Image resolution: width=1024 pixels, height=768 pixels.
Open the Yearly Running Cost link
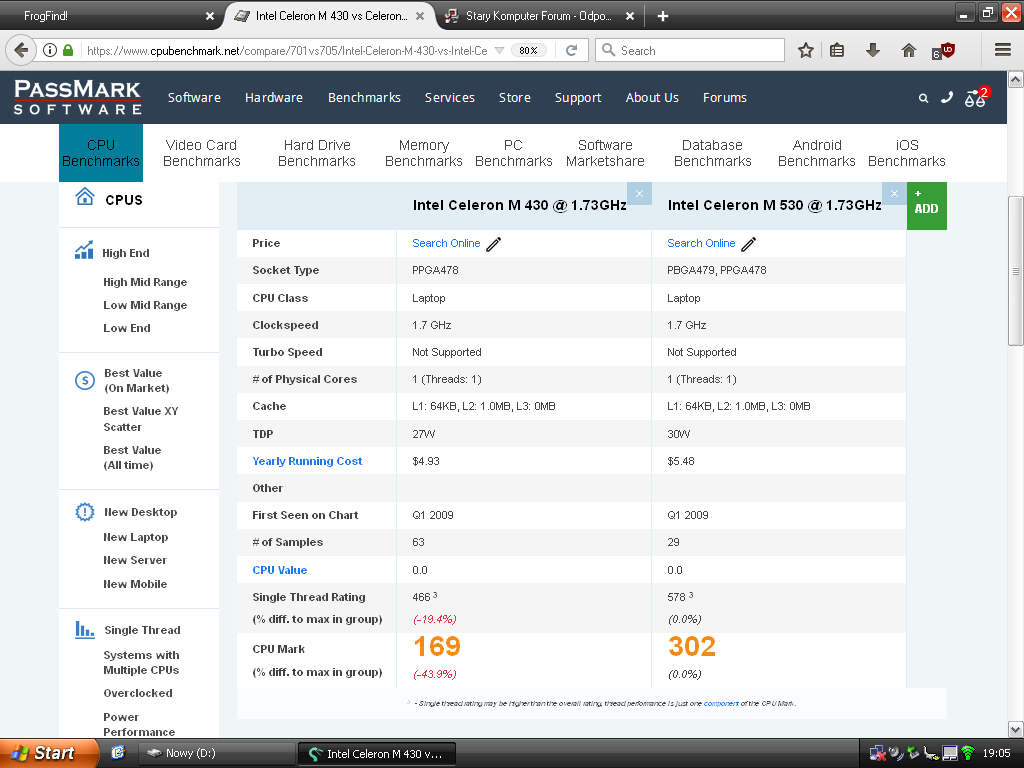(x=307, y=461)
